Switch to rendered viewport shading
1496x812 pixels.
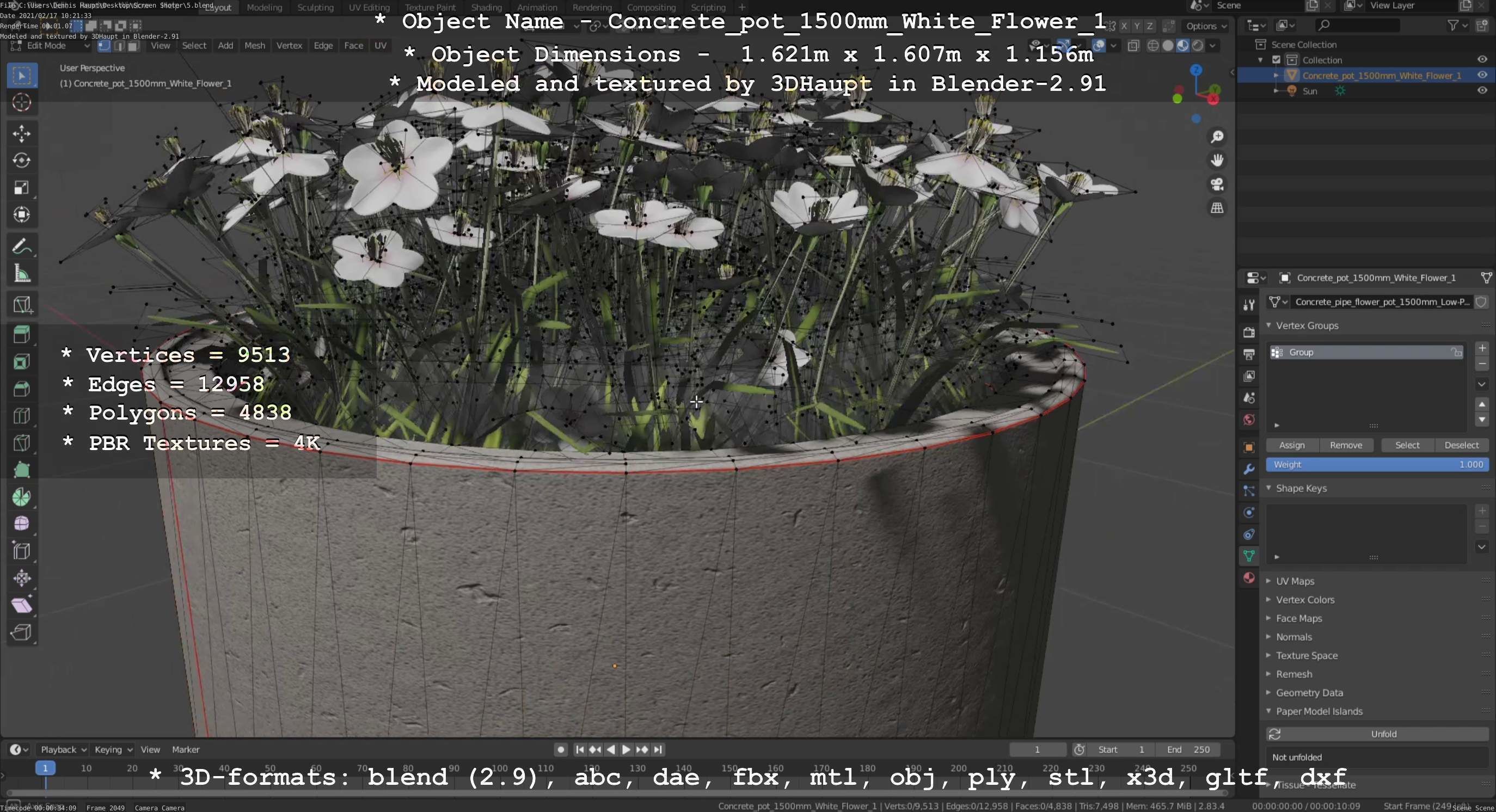click(1198, 46)
